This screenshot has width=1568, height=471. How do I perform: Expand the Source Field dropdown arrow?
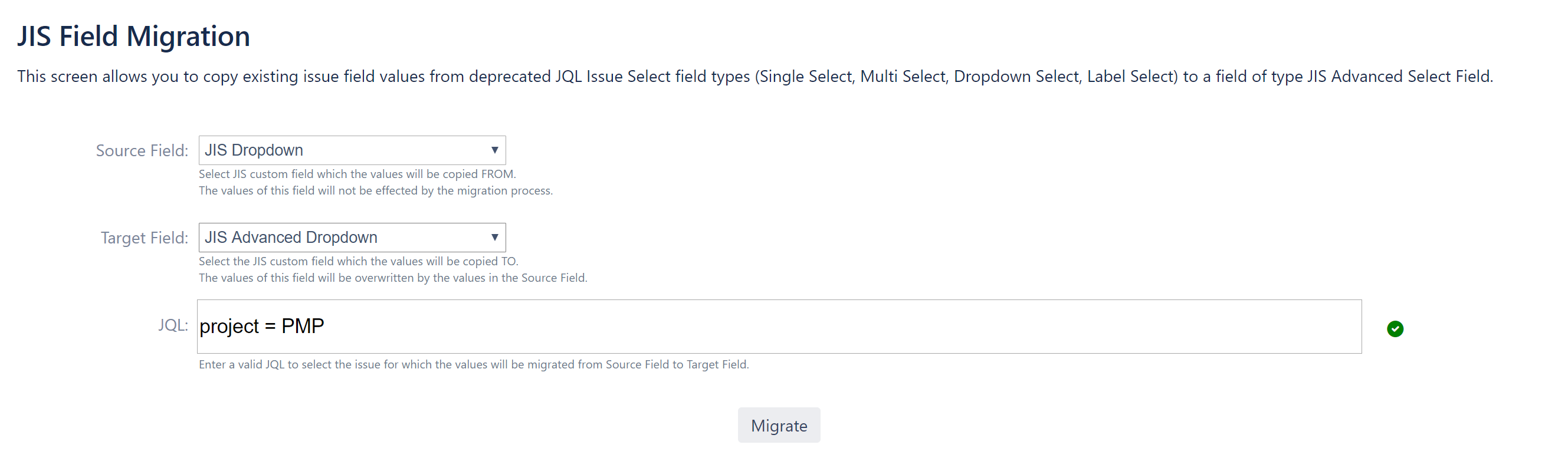tap(494, 150)
